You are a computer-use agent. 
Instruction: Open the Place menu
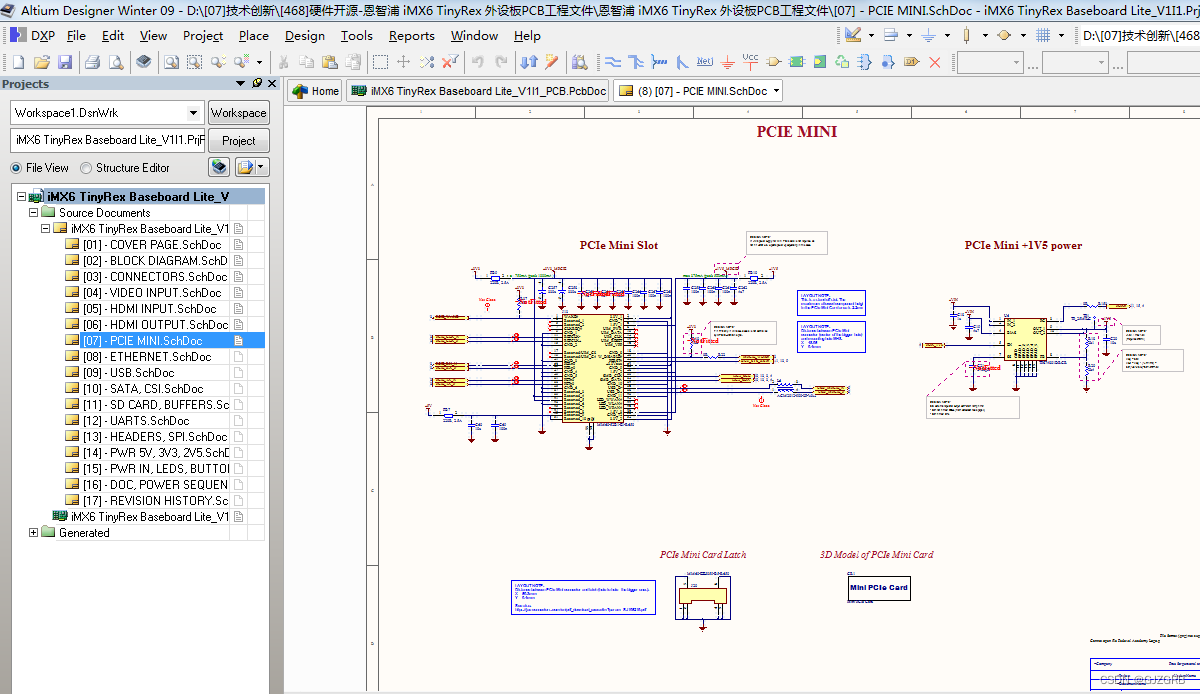pos(253,36)
